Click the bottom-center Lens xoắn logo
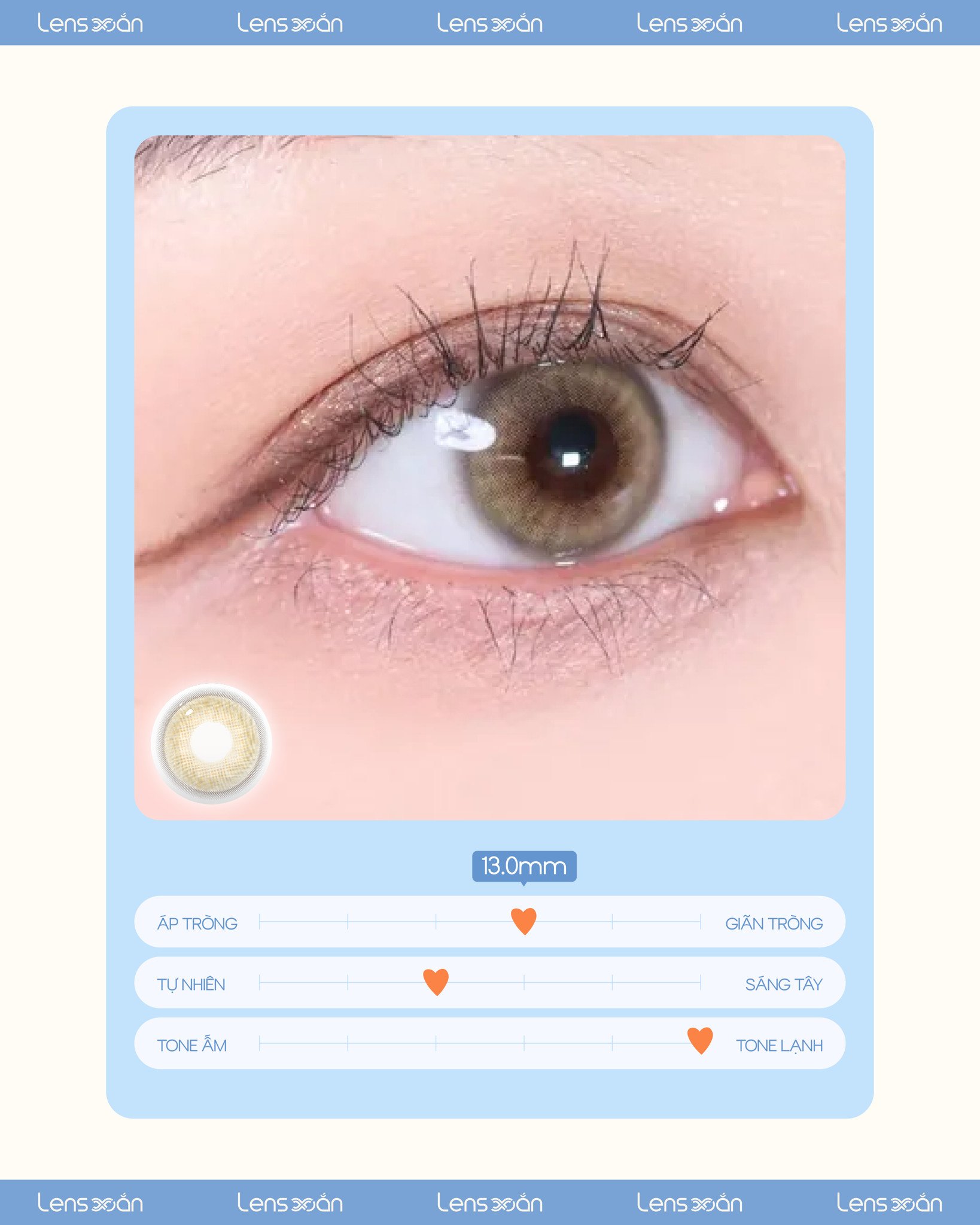The height and width of the screenshot is (1225, 980). [x=490, y=1203]
